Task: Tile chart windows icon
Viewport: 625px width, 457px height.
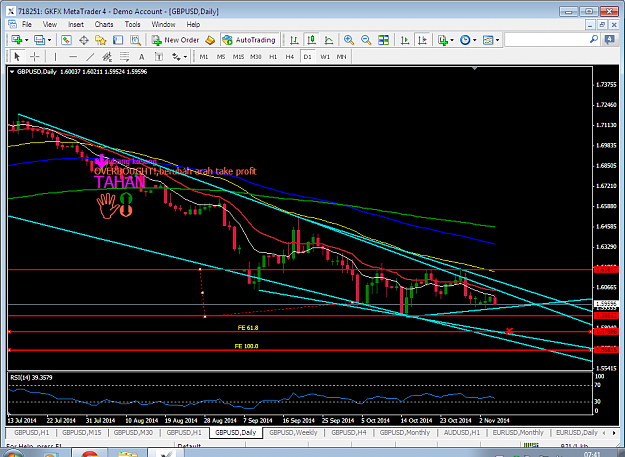Action: click(383, 40)
